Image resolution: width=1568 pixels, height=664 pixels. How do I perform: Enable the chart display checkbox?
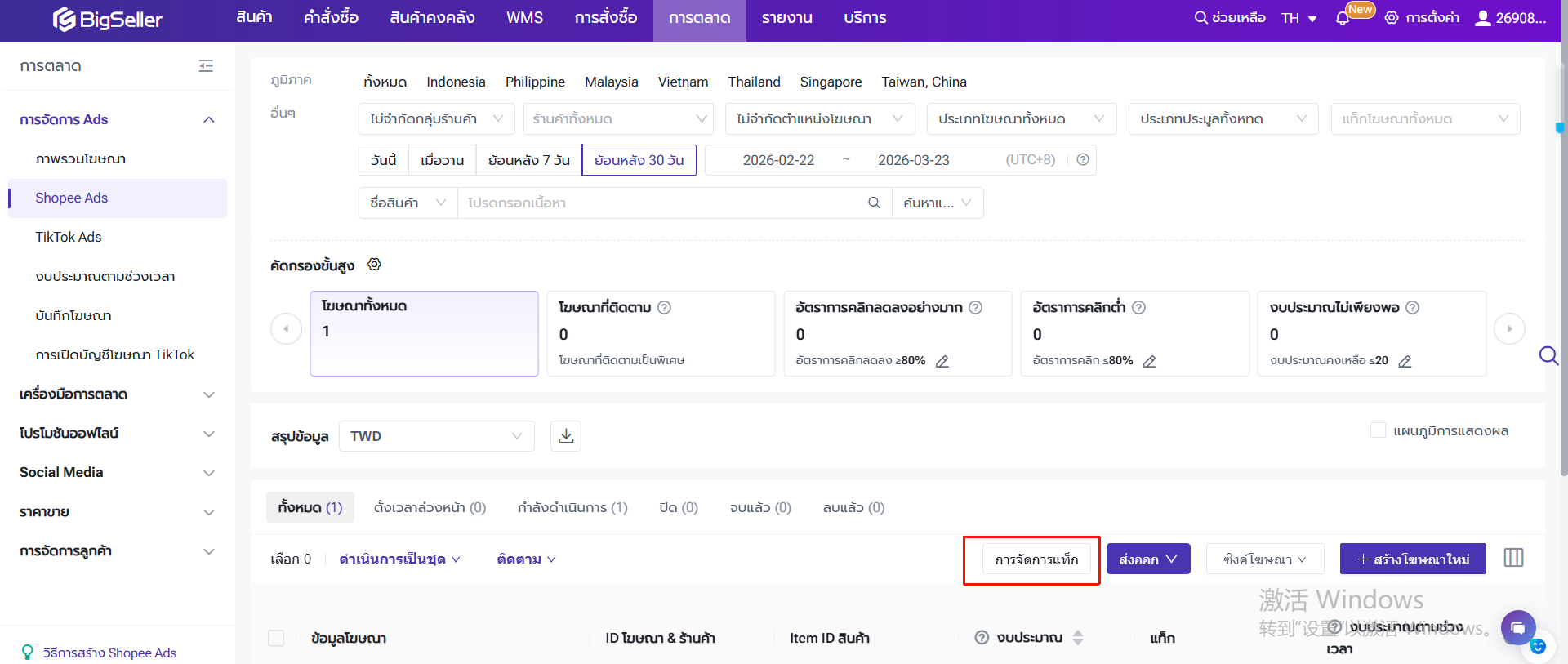tap(1378, 430)
